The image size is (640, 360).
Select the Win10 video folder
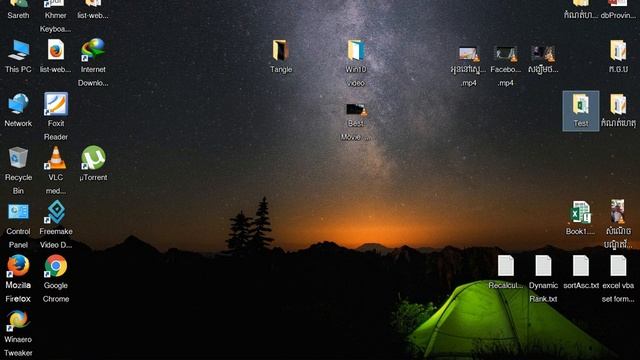pyautogui.click(x=356, y=63)
